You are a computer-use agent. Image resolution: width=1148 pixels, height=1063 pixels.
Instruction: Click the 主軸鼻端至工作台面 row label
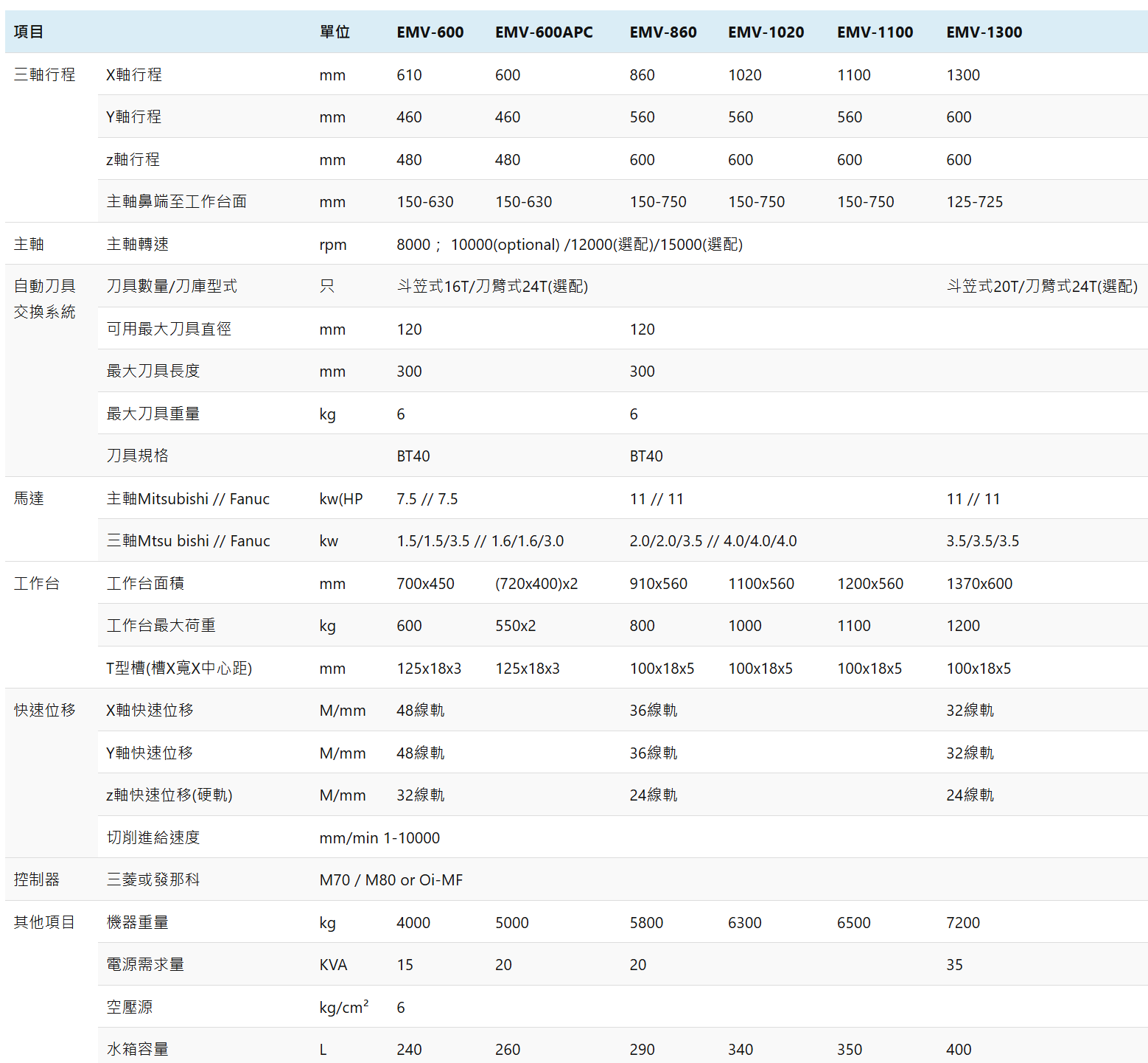(177, 201)
